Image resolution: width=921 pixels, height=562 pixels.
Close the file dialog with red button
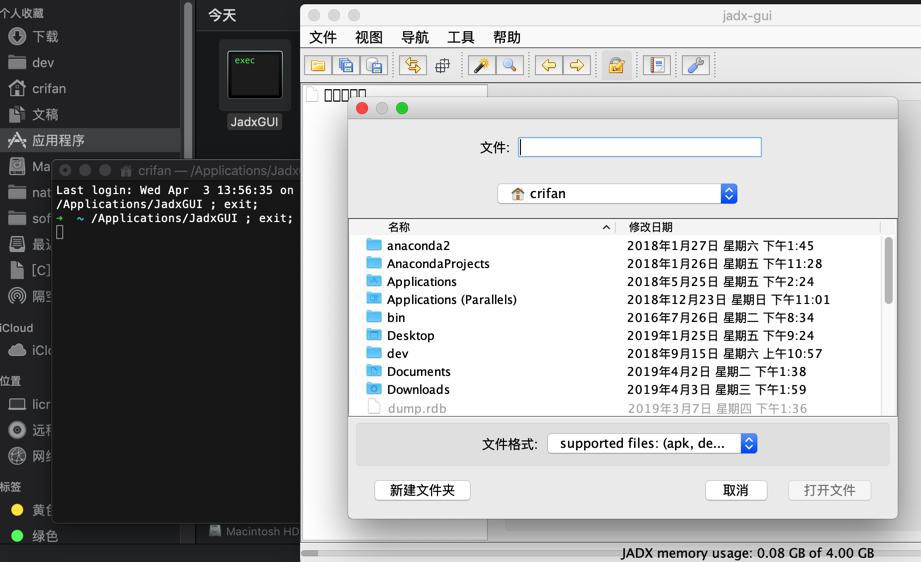362,108
